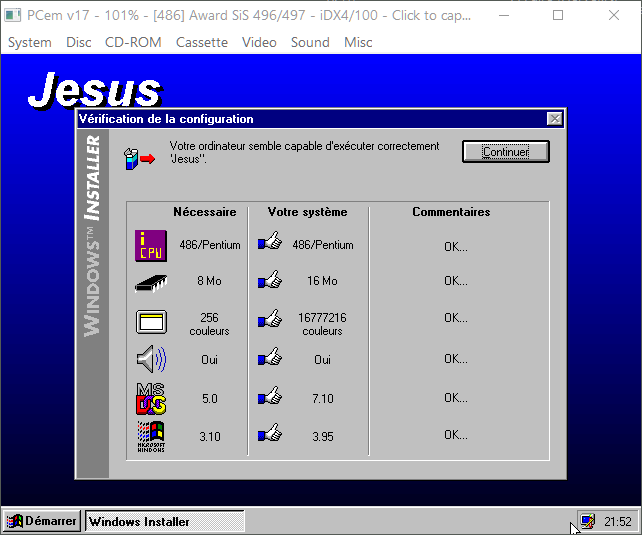The image size is (642, 535).
Task: Click the thumbs-up icon beside 16 Mo
Action: pos(269,281)
